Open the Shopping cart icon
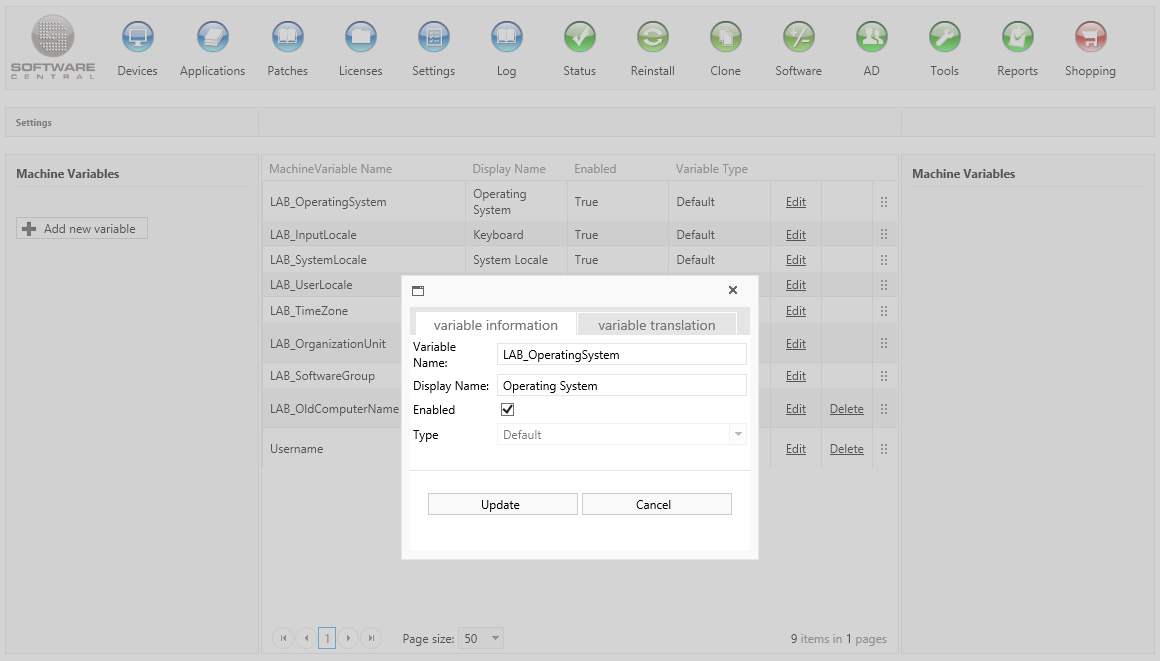Image resolution: width=1160 pixels, height=661 pixels. pos(1090,38)
